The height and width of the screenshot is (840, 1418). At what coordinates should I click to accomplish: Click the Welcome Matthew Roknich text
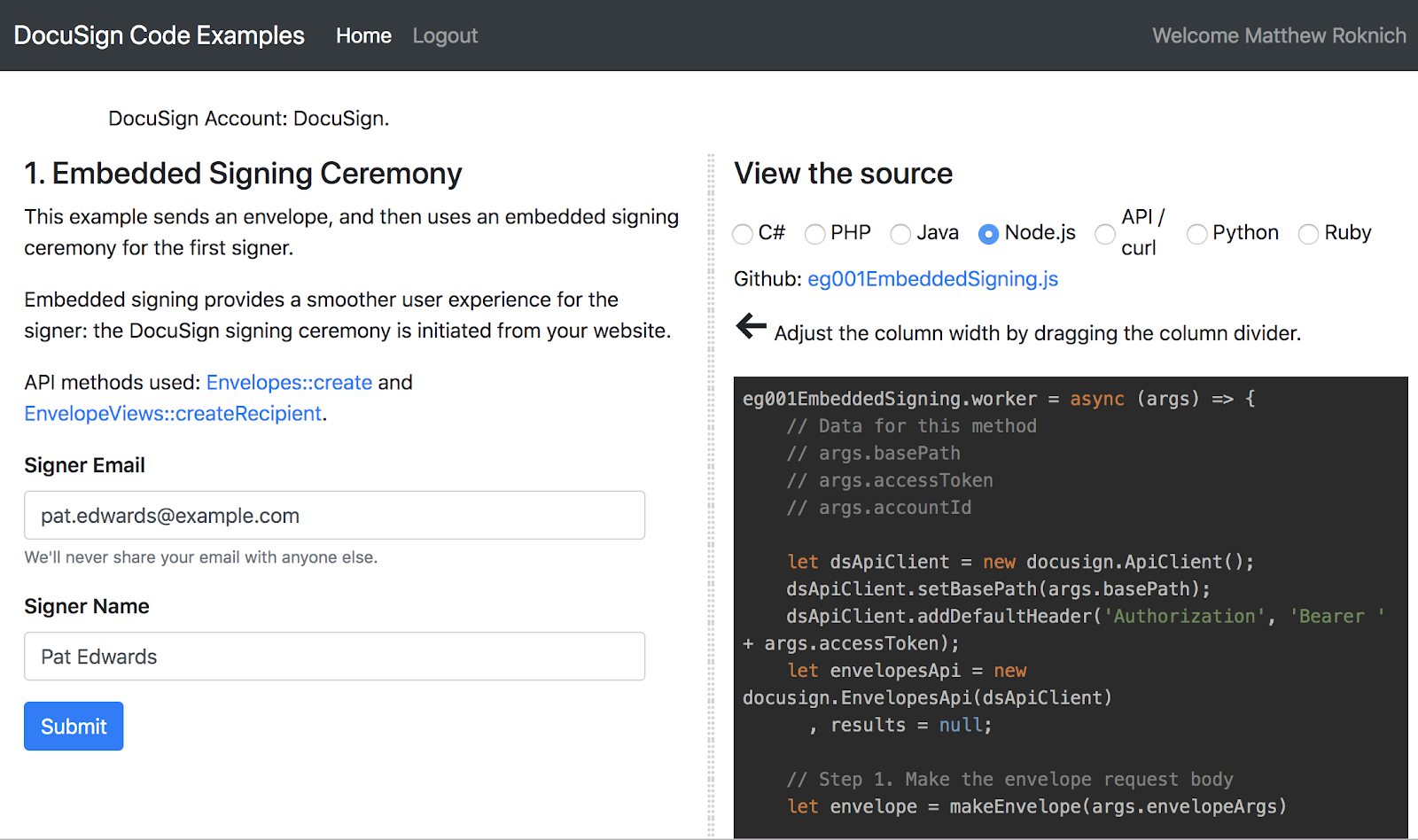[x=1279, y=35]
